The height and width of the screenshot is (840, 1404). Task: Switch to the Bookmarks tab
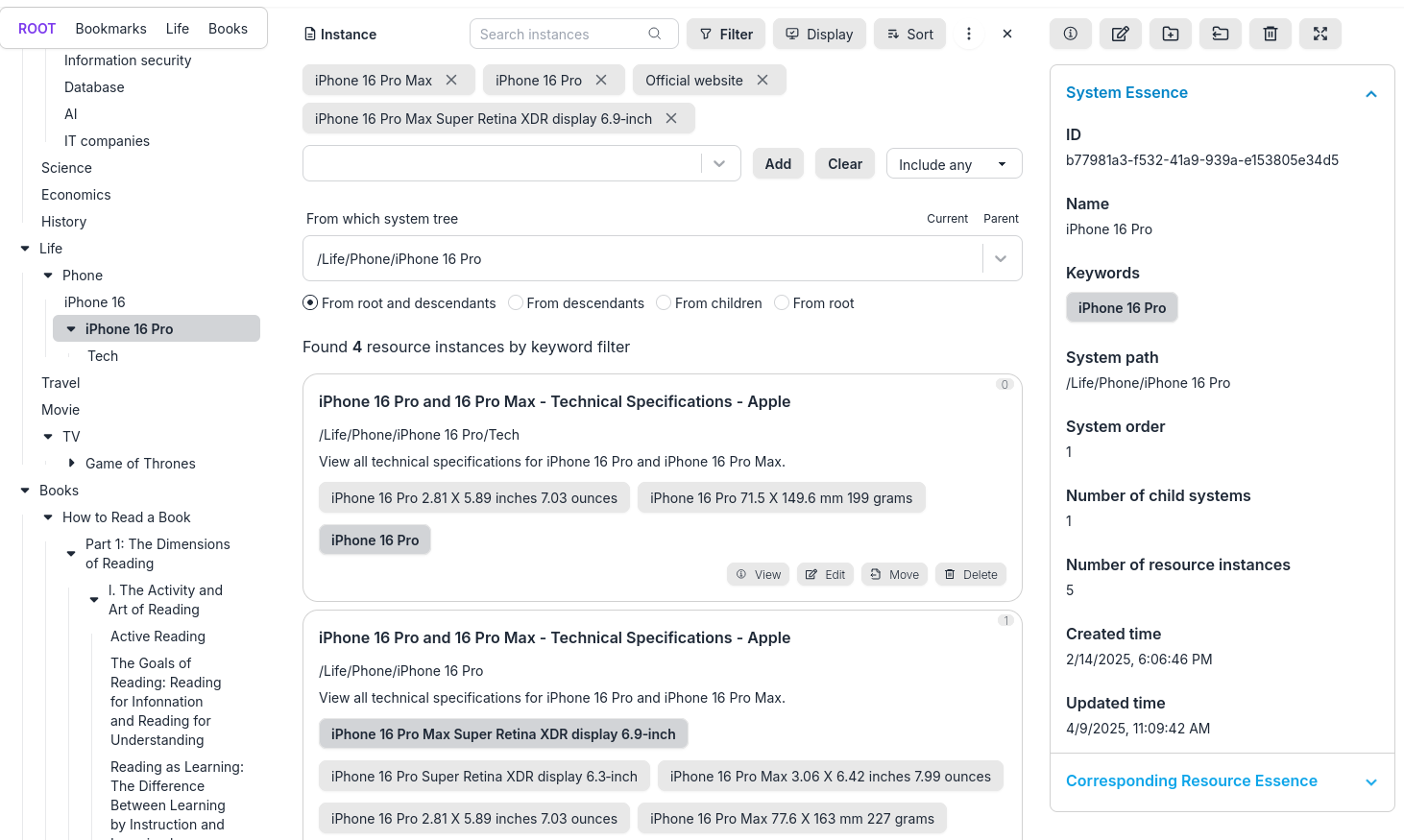[111, 29]
